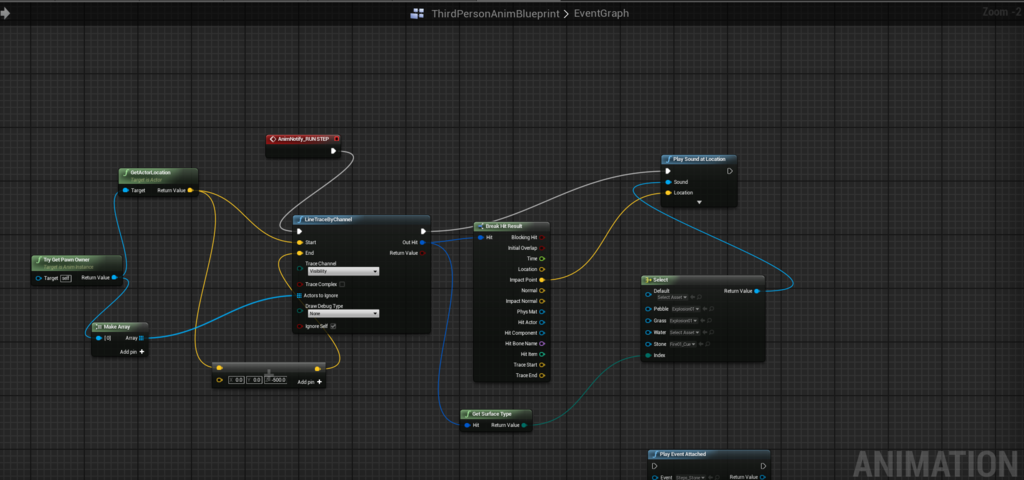
Task: Open the Stone sound asset dropdown
Action: [x=683, y=344]
